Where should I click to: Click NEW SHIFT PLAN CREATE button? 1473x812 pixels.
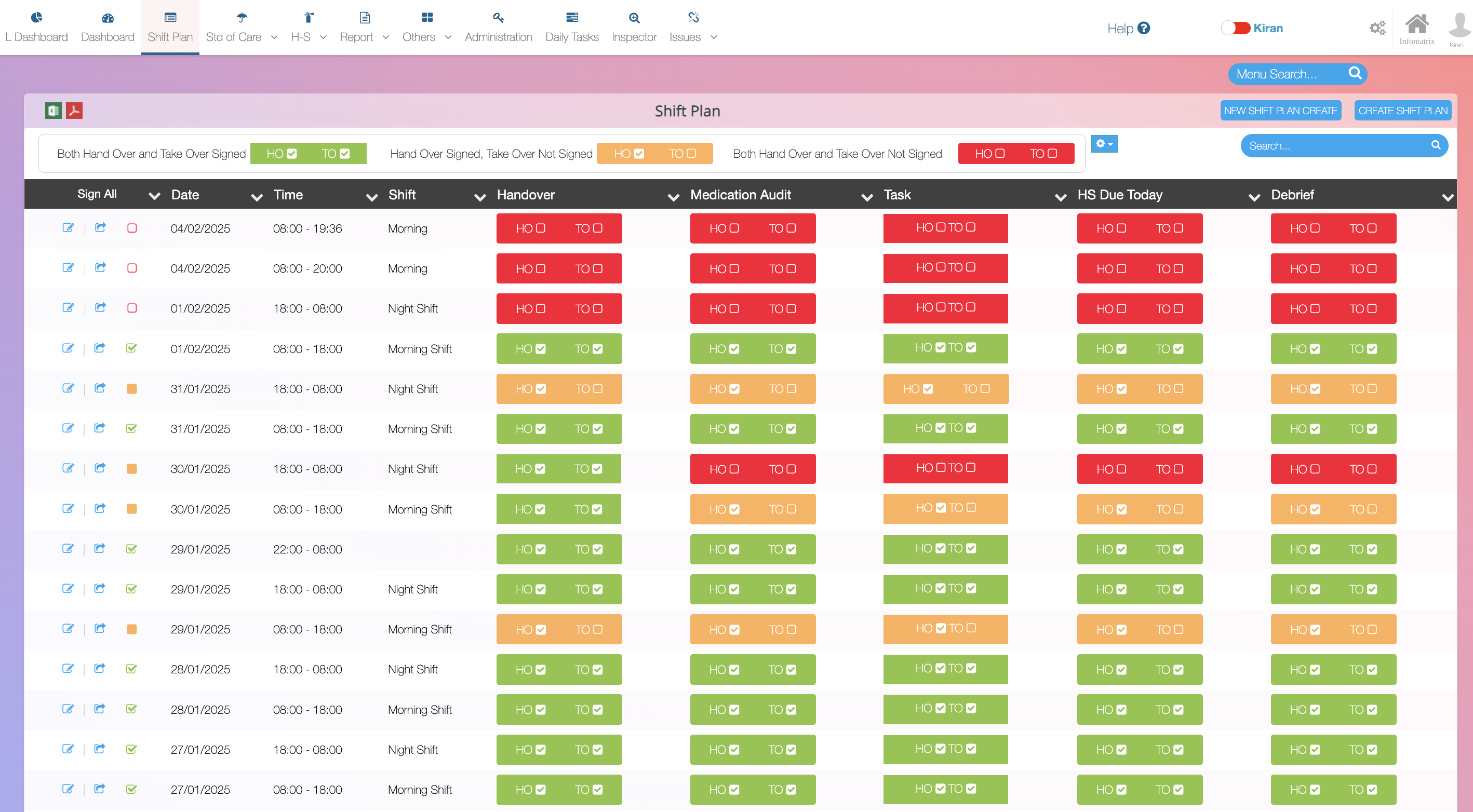pyautogui.click(x=1280, y=110)
